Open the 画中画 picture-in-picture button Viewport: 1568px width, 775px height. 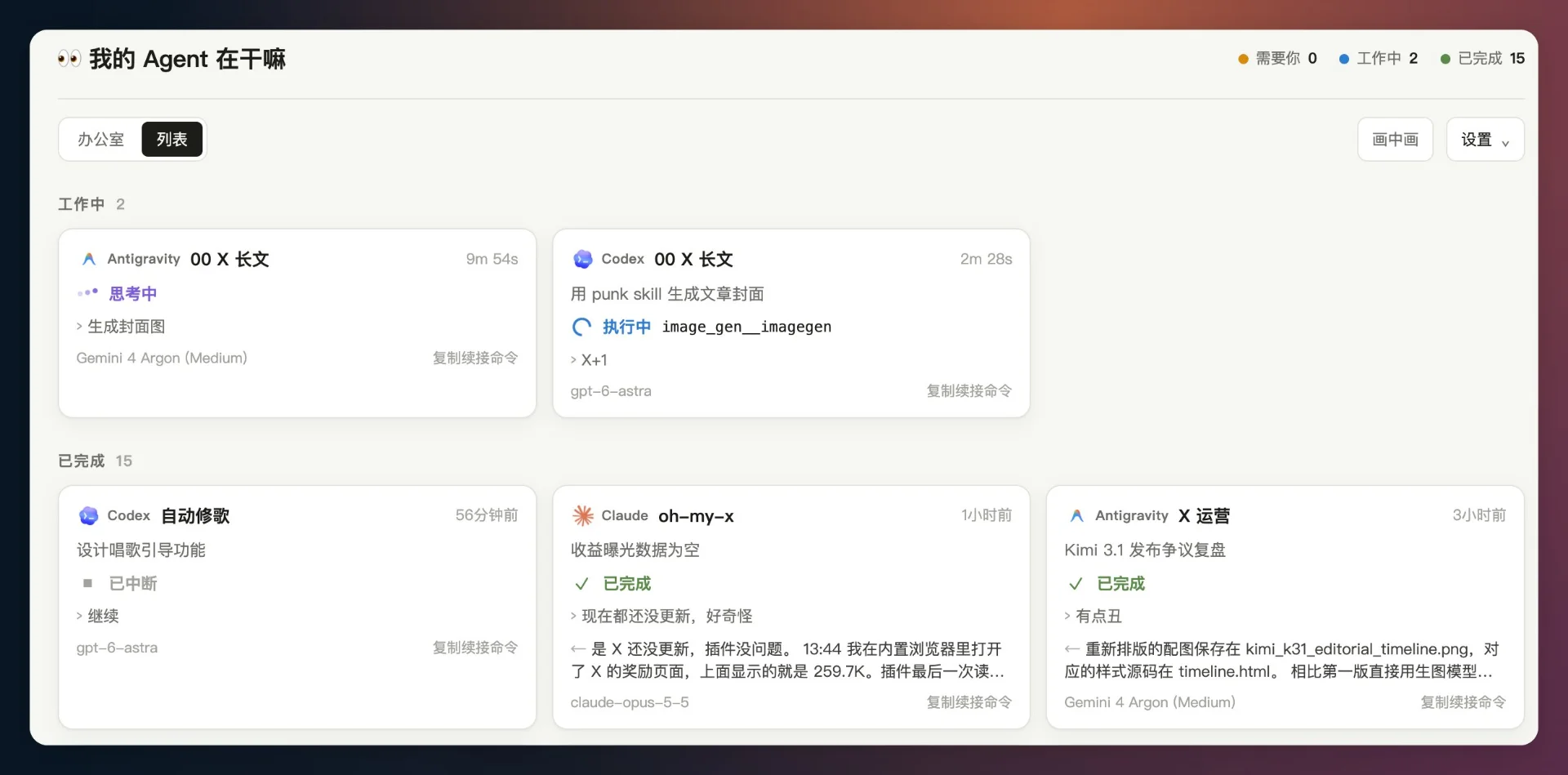tap(1395, 140)
